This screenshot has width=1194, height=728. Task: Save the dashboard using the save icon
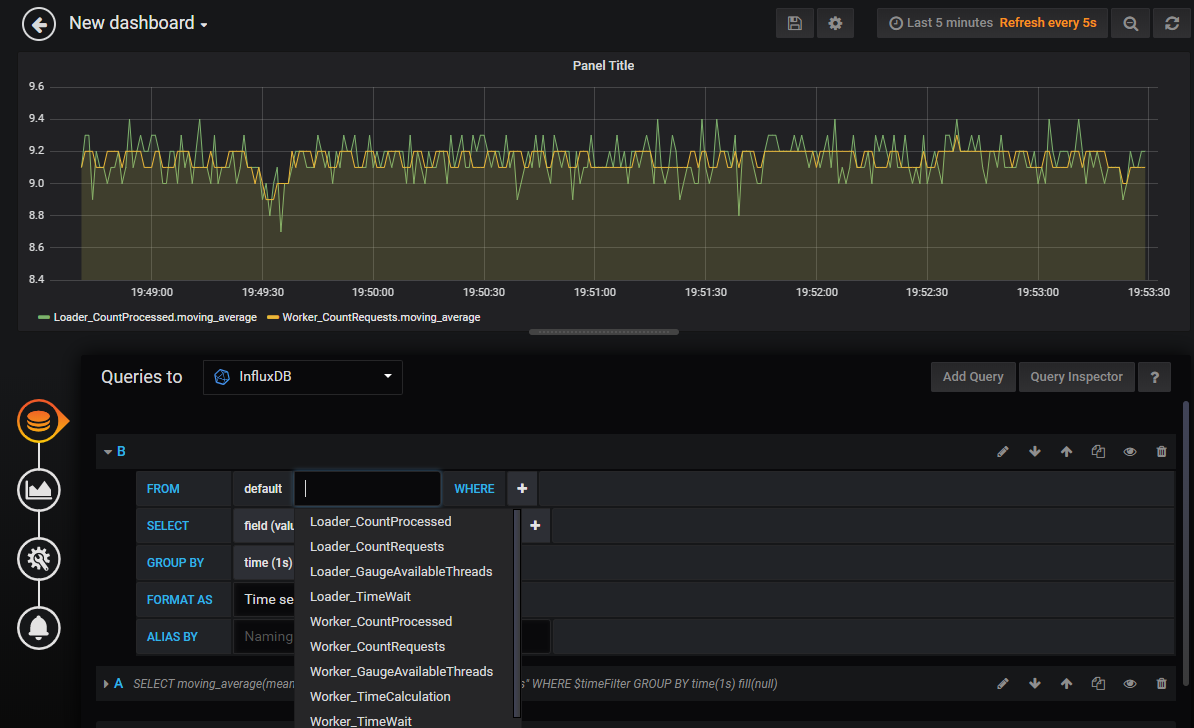click(x=795, y=22)
